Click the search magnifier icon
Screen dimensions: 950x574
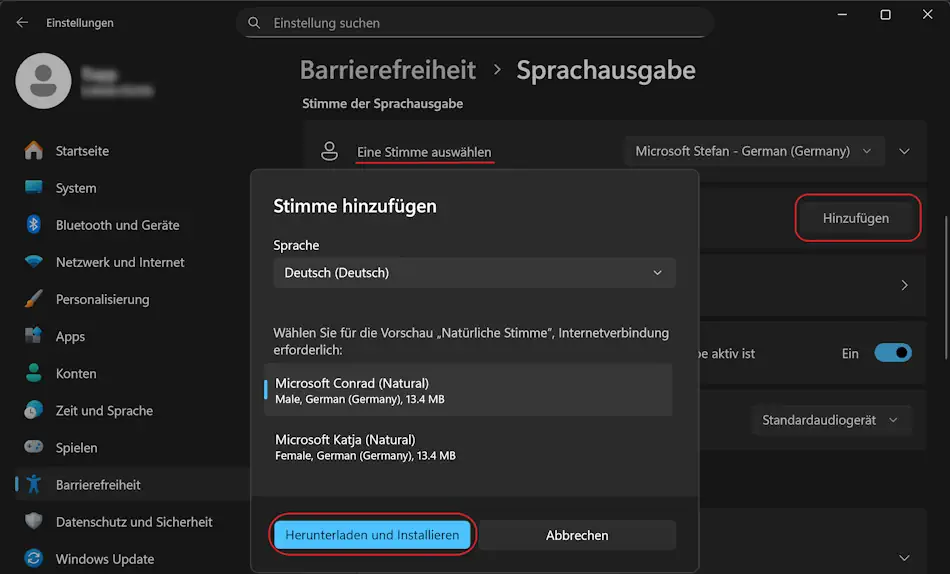[x=254, y=23]
